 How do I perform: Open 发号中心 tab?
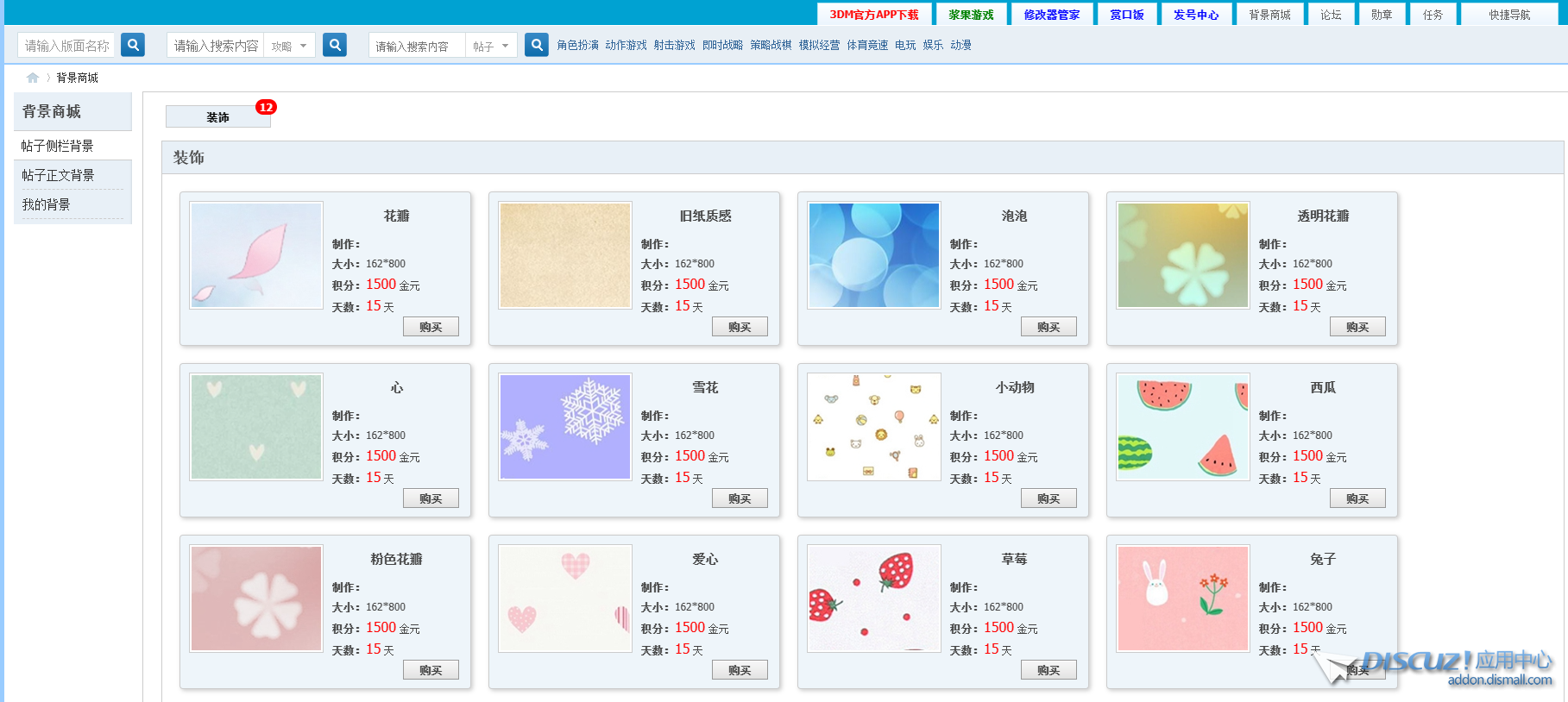pyautogui.click(x=1196, y=15)
